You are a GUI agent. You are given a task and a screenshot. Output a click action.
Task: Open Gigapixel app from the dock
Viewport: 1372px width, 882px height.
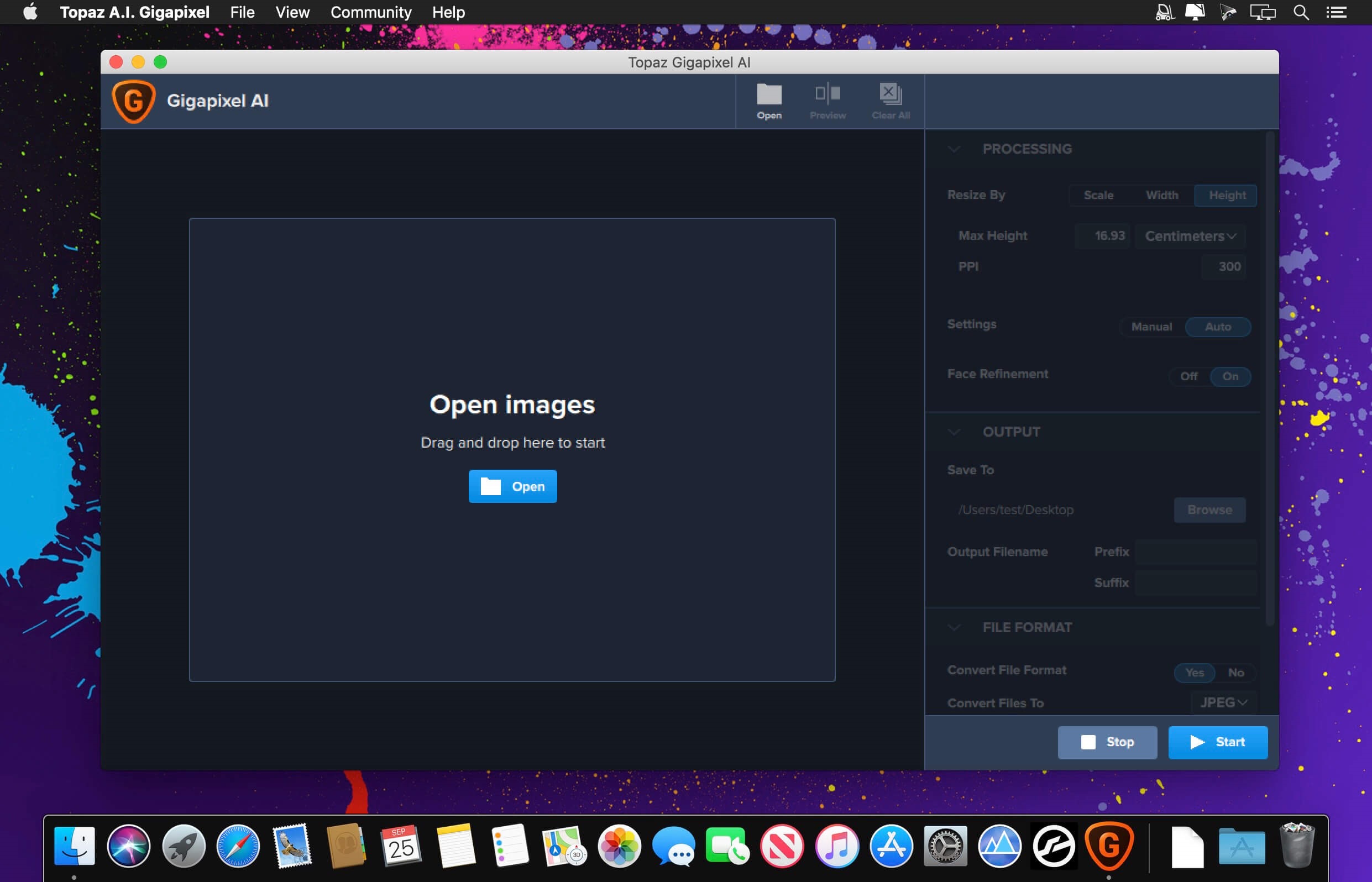[x=1108, y=846]
